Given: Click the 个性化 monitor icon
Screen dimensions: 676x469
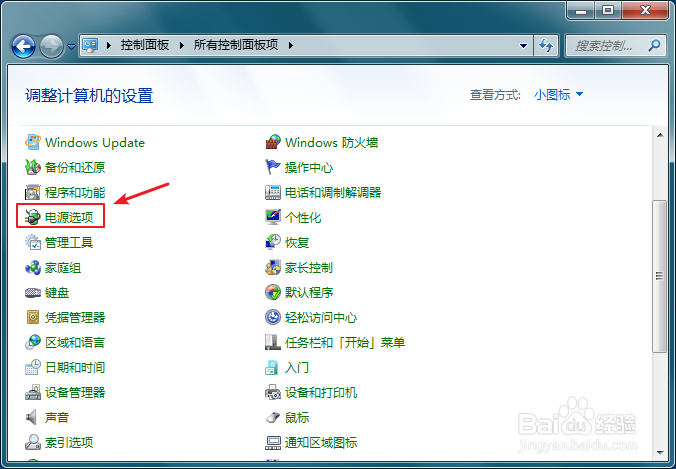Looking at the screenshot, I should pos(273,217).
